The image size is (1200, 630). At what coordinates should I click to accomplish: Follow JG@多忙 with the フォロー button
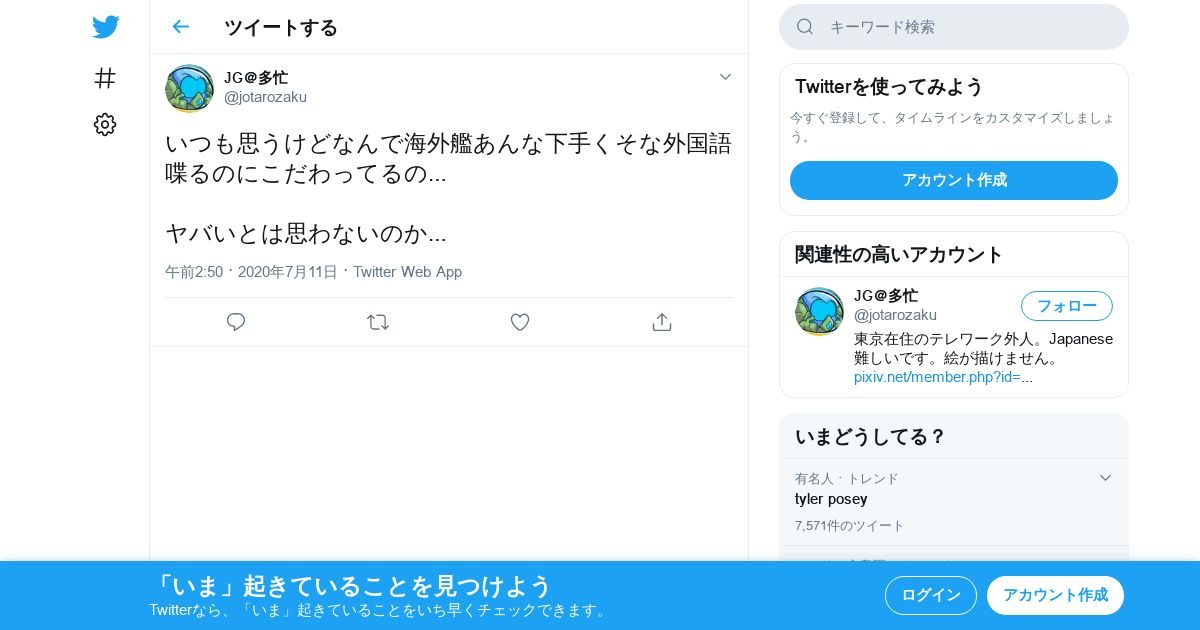pos(1067,306)
